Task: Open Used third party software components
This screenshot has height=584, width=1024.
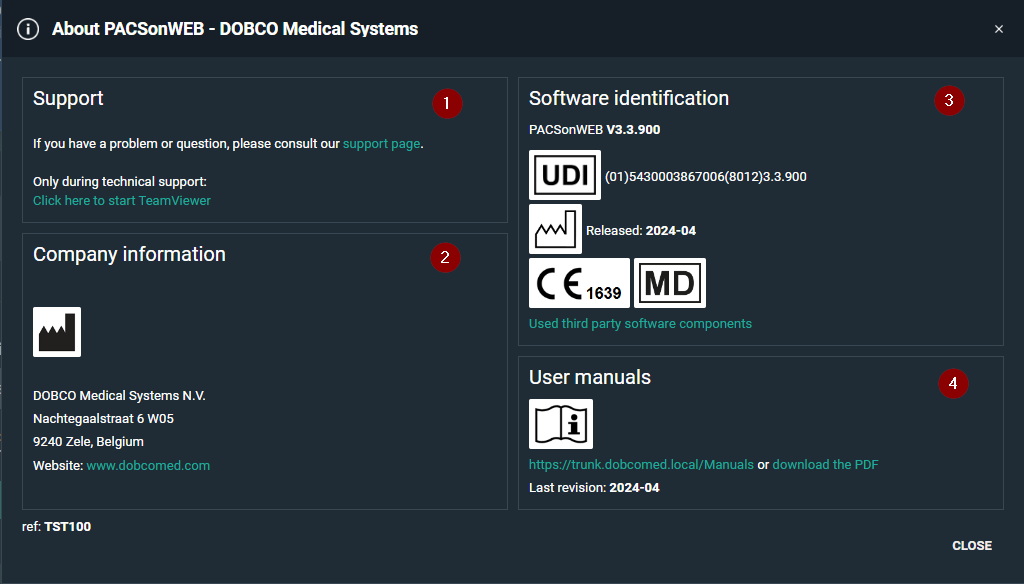Action: pos(640,324)
